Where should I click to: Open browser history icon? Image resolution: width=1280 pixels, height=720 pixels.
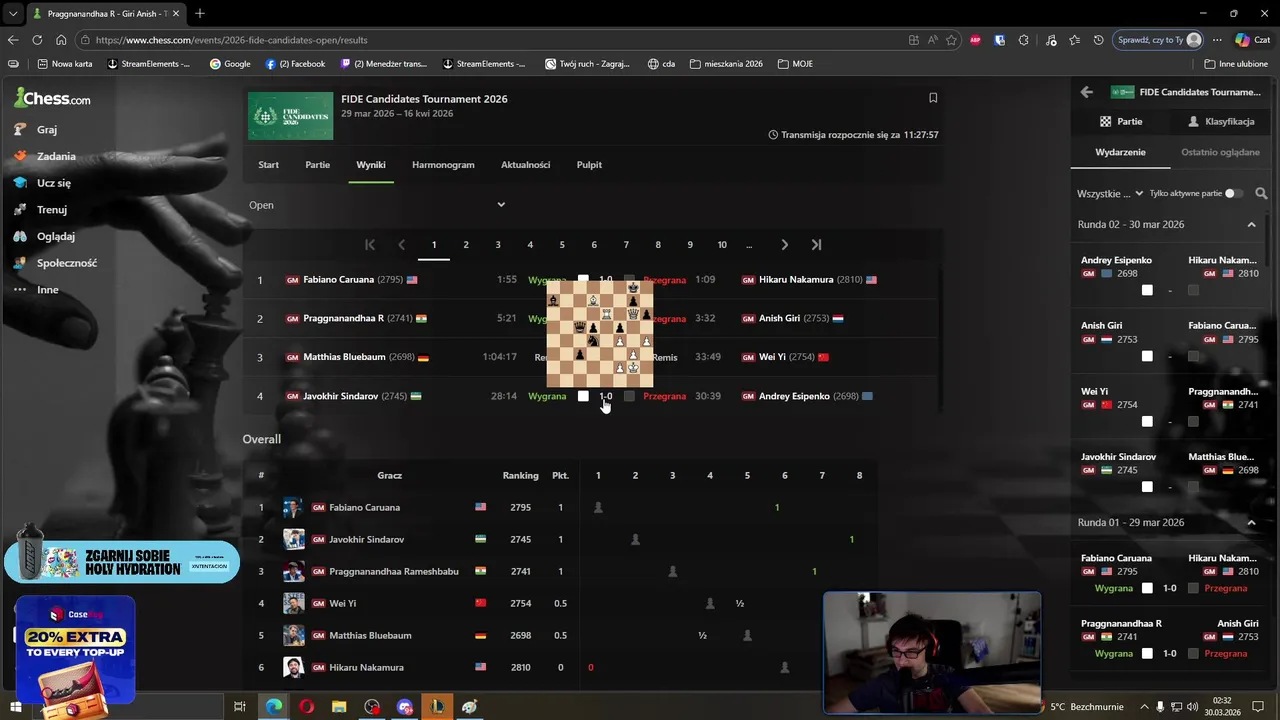click(1099, 40)
